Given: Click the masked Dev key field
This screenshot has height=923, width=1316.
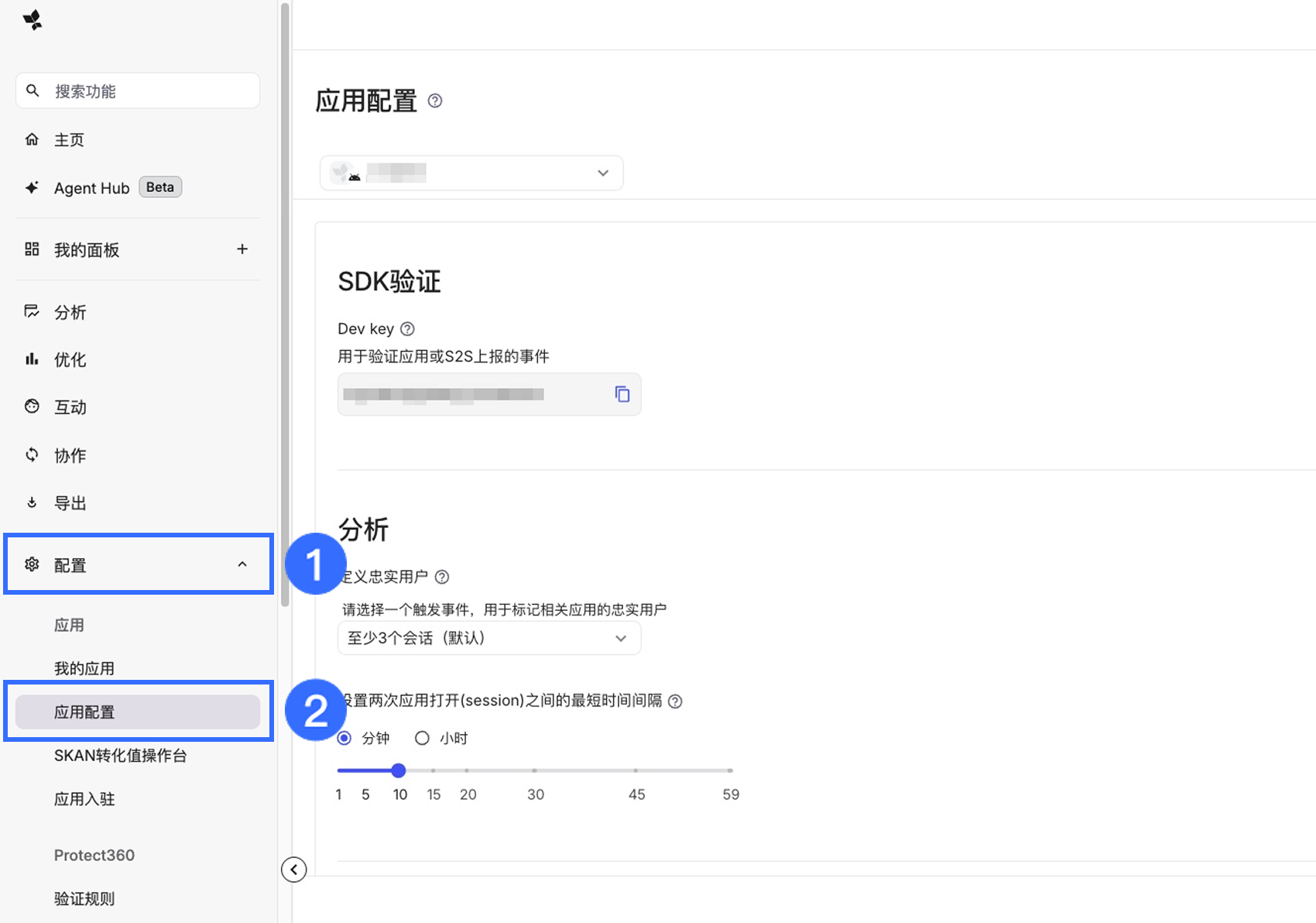Looking at the screenshot, I should 489,394.
